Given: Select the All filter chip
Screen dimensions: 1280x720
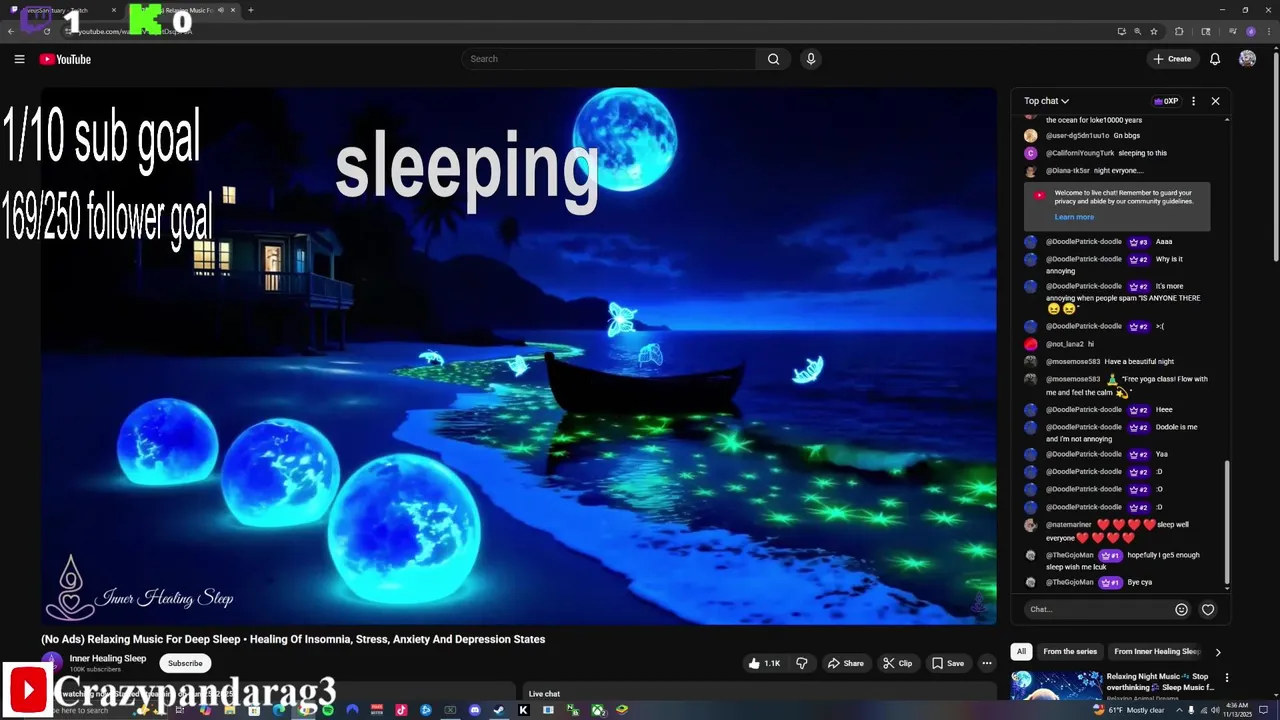Looking at the screenshot, I should coord(1021,651).
